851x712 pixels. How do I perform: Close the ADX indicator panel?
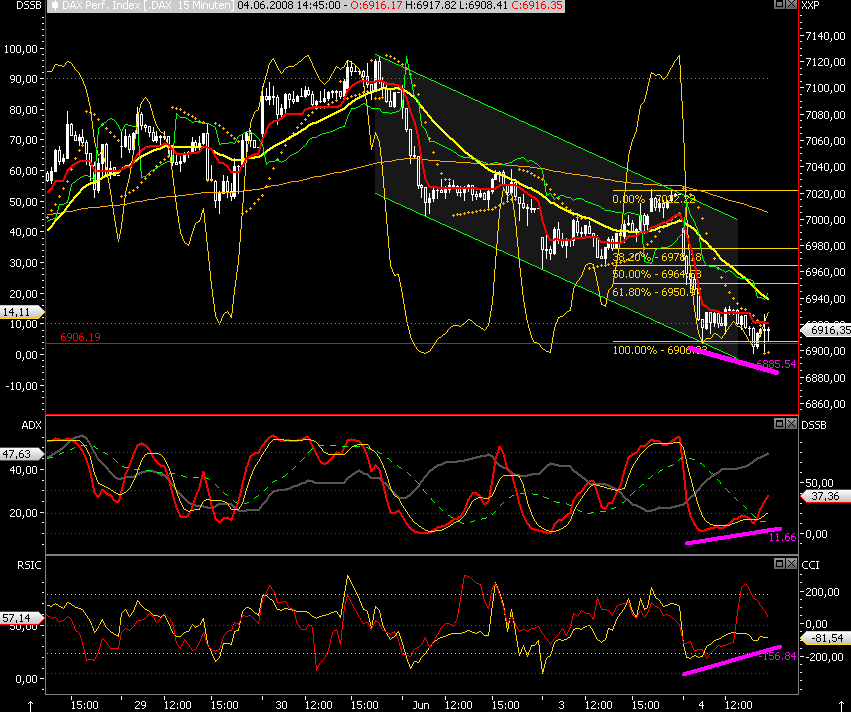[x=791, y=423]
